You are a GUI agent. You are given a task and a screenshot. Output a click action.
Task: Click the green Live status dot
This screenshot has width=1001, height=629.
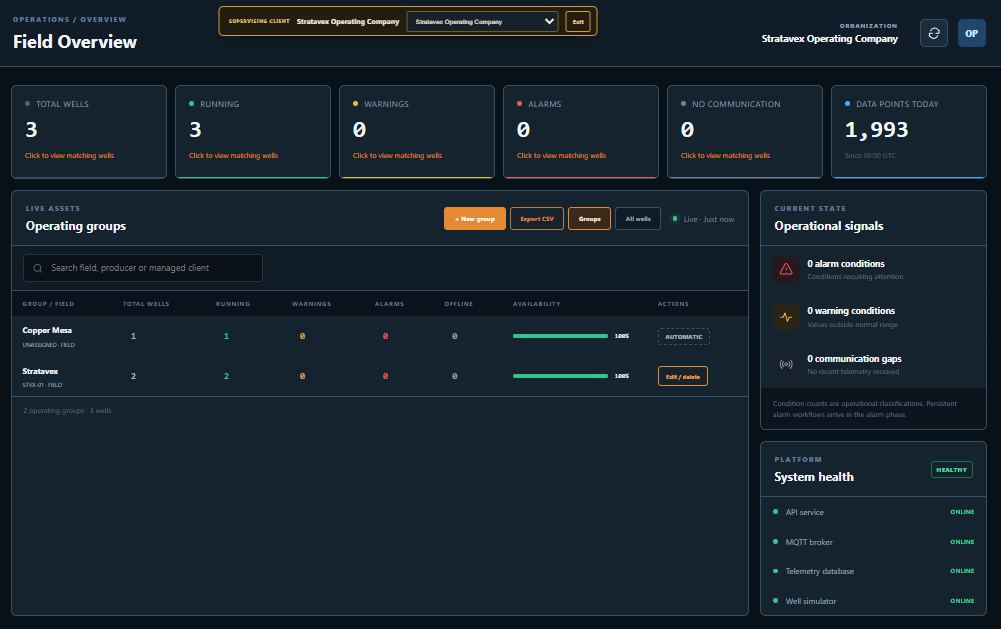(x=675, y=219)
